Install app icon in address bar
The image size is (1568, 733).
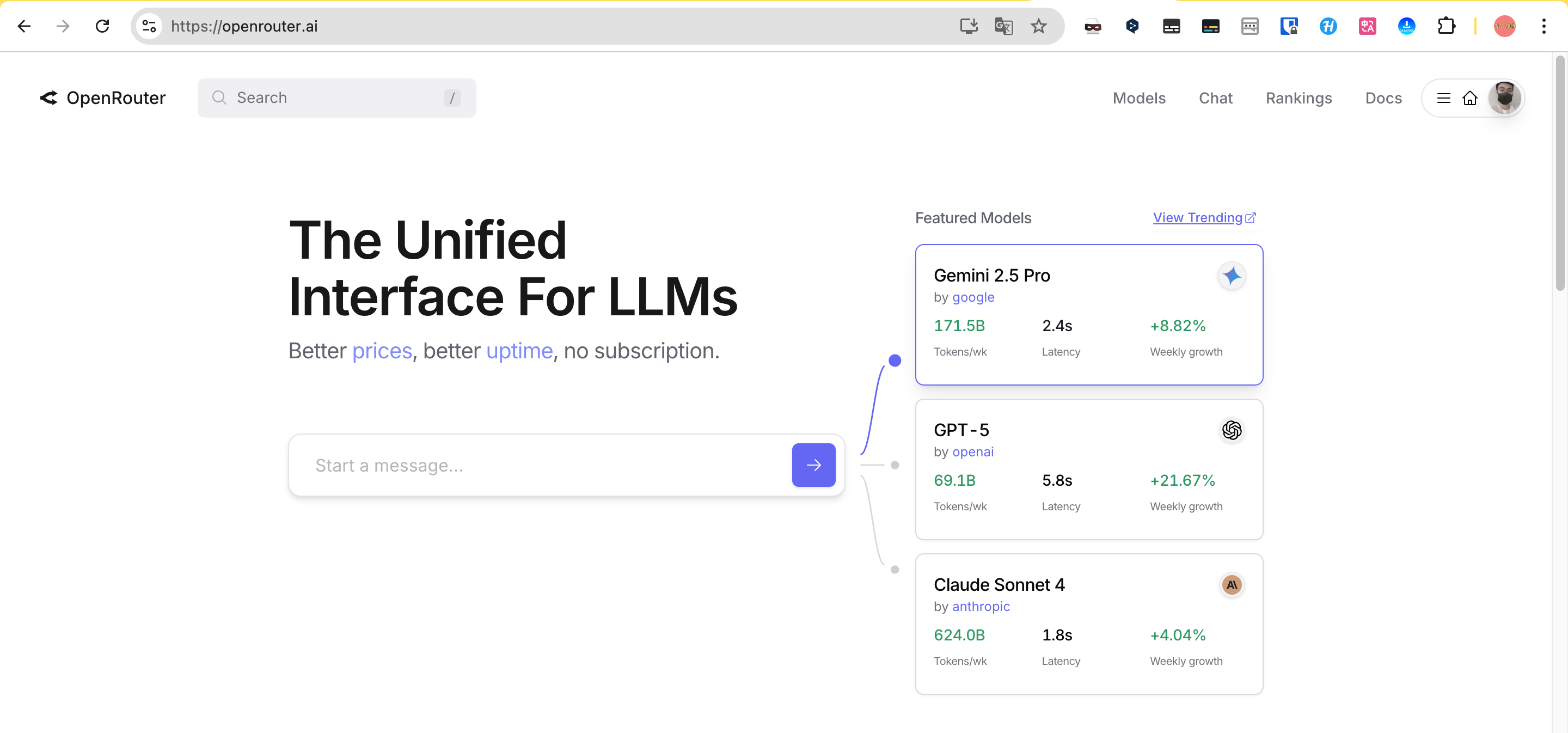click(969, 26)
